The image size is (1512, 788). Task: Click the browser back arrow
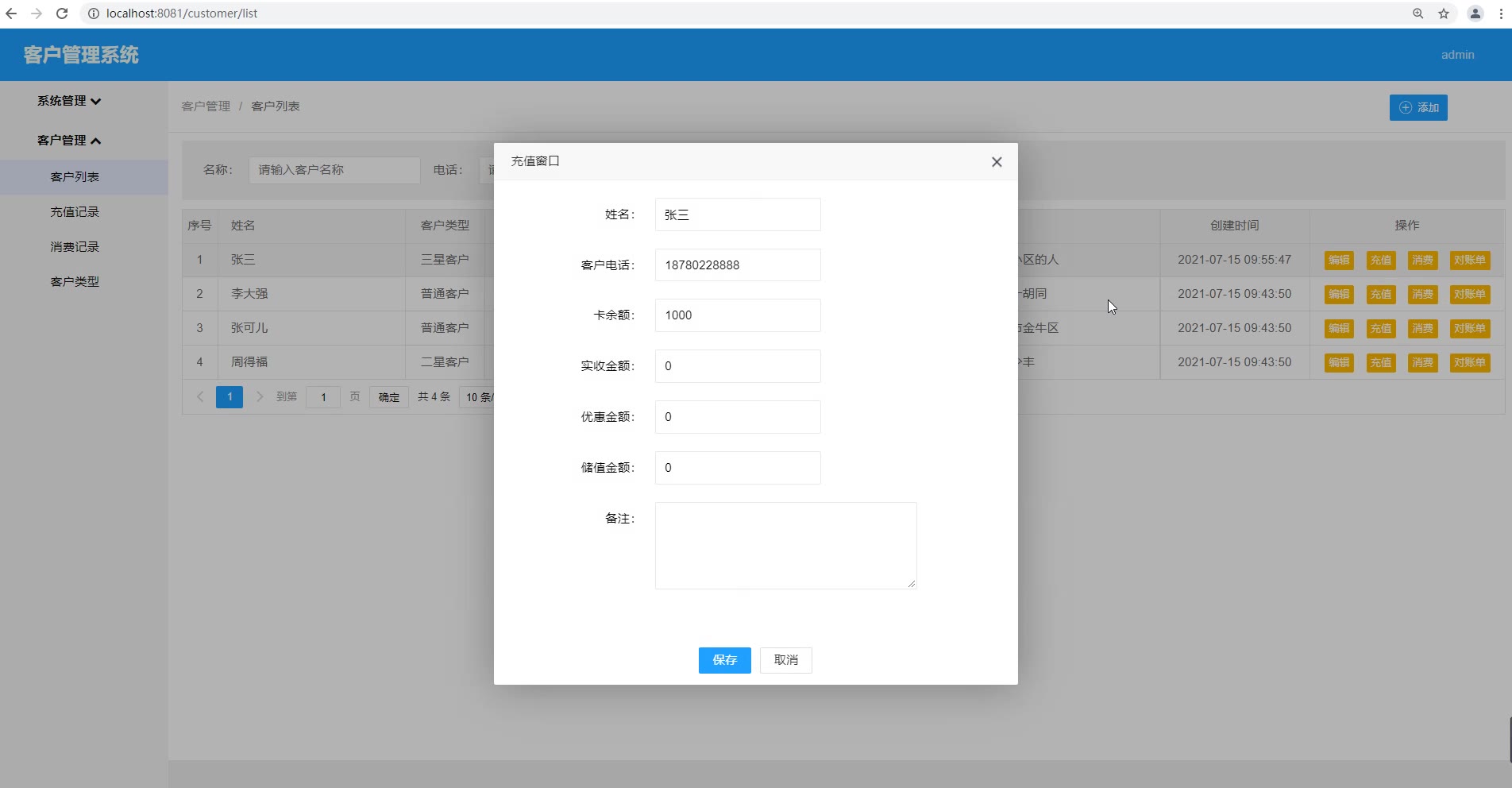pyautogui.click(x=11, y=14)
